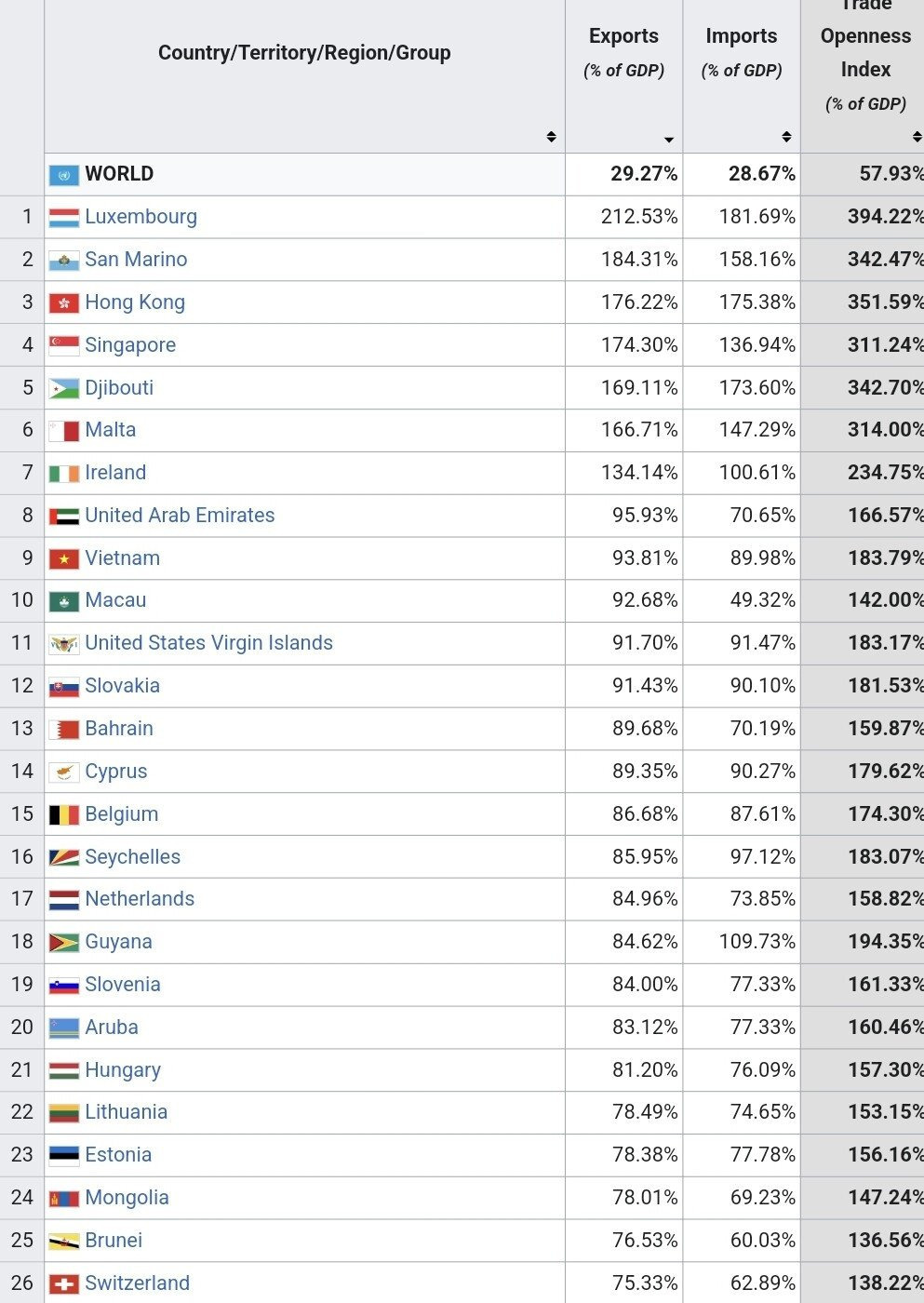Screen dimensions: 924x1303
Task: Click the Seychelles flag icon
Action: click(x=64, y=858)
